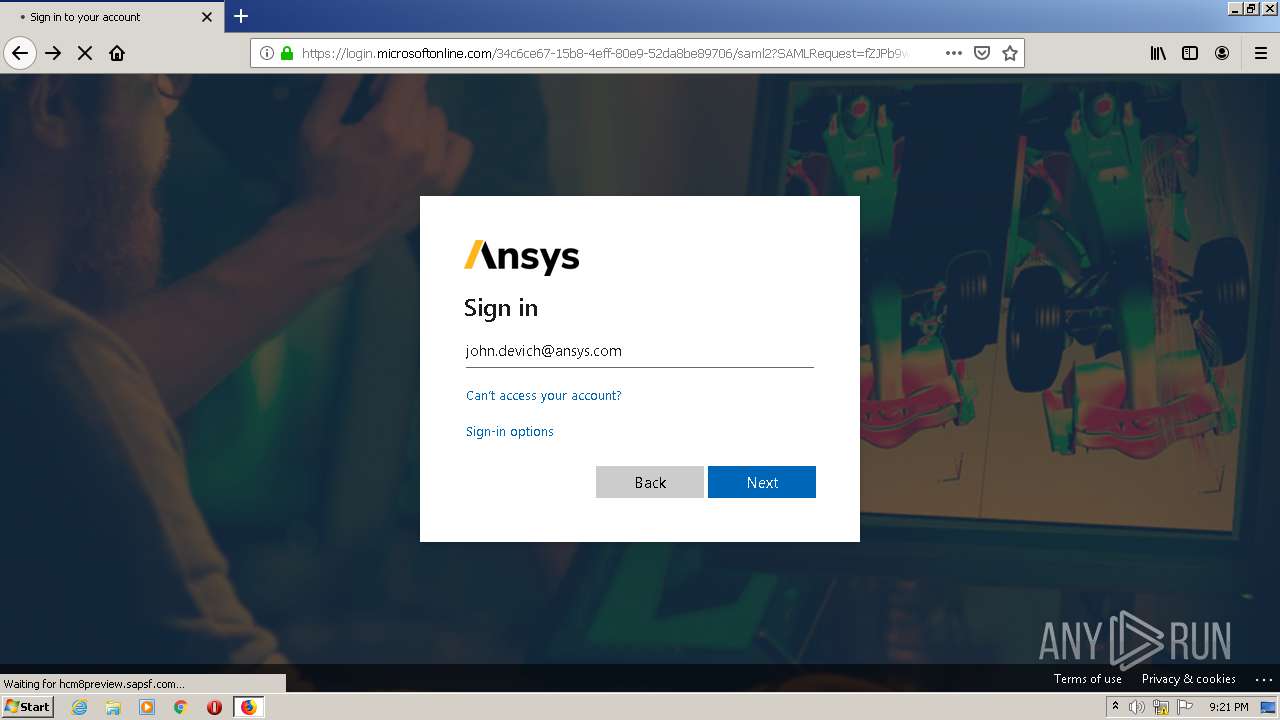Open the browser home page

tap(117, 53)
